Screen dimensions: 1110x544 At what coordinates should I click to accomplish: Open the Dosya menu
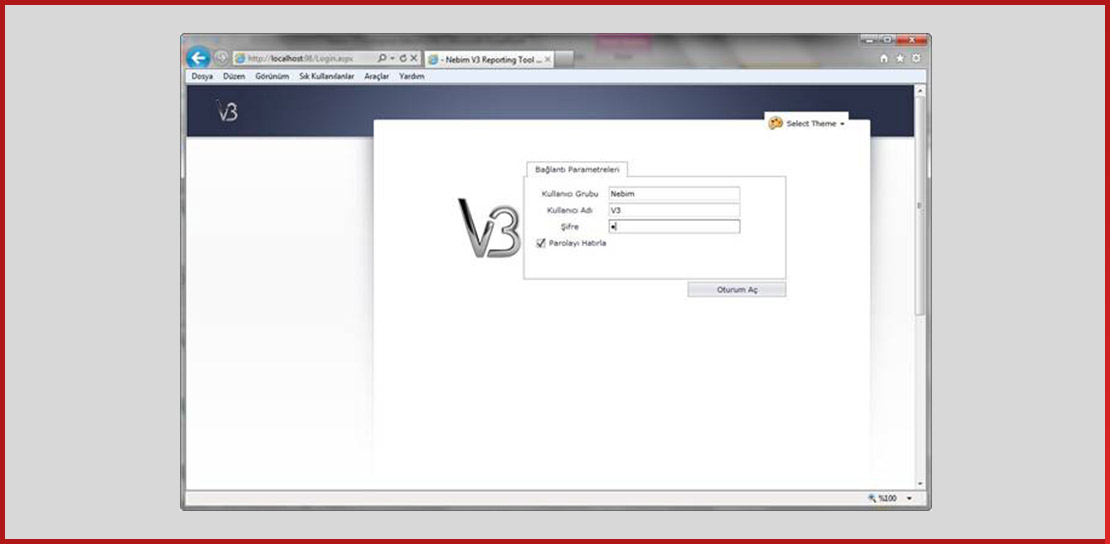(x=202, y=76)
